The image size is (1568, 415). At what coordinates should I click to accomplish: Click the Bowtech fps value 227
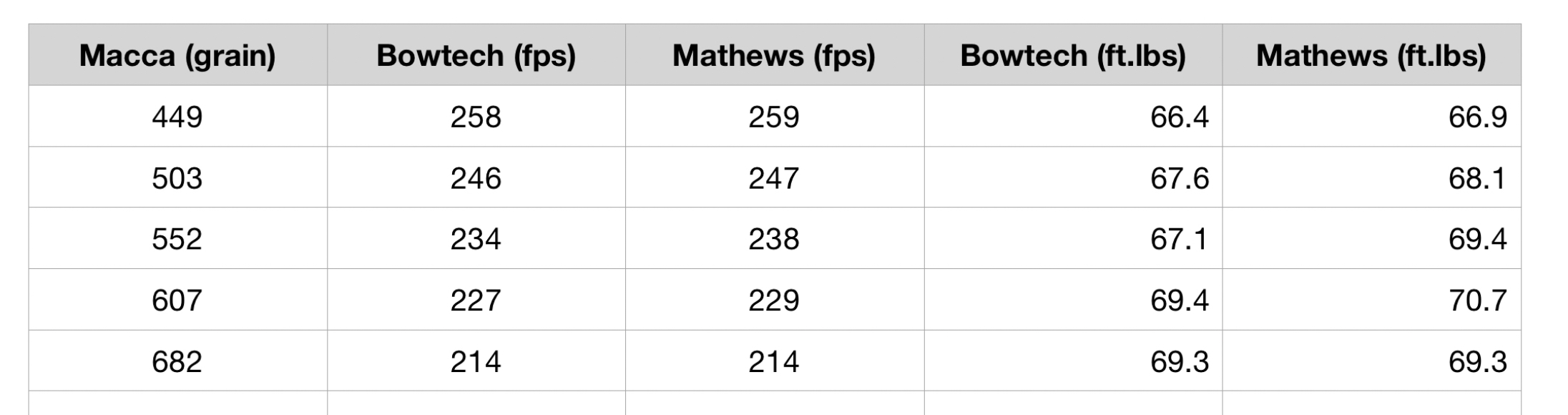pyautogui.click(x=476, y=300)
